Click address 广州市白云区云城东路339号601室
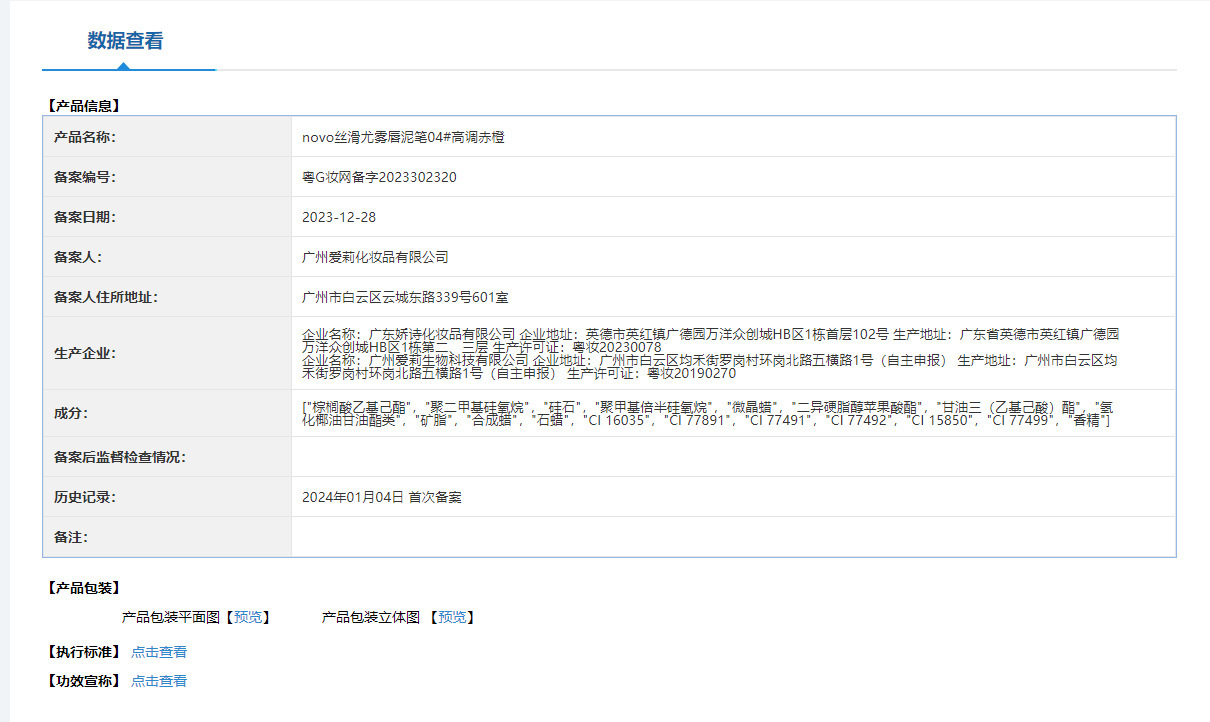1210x722 pixels. pyautogui.click(x=406, y=297)
